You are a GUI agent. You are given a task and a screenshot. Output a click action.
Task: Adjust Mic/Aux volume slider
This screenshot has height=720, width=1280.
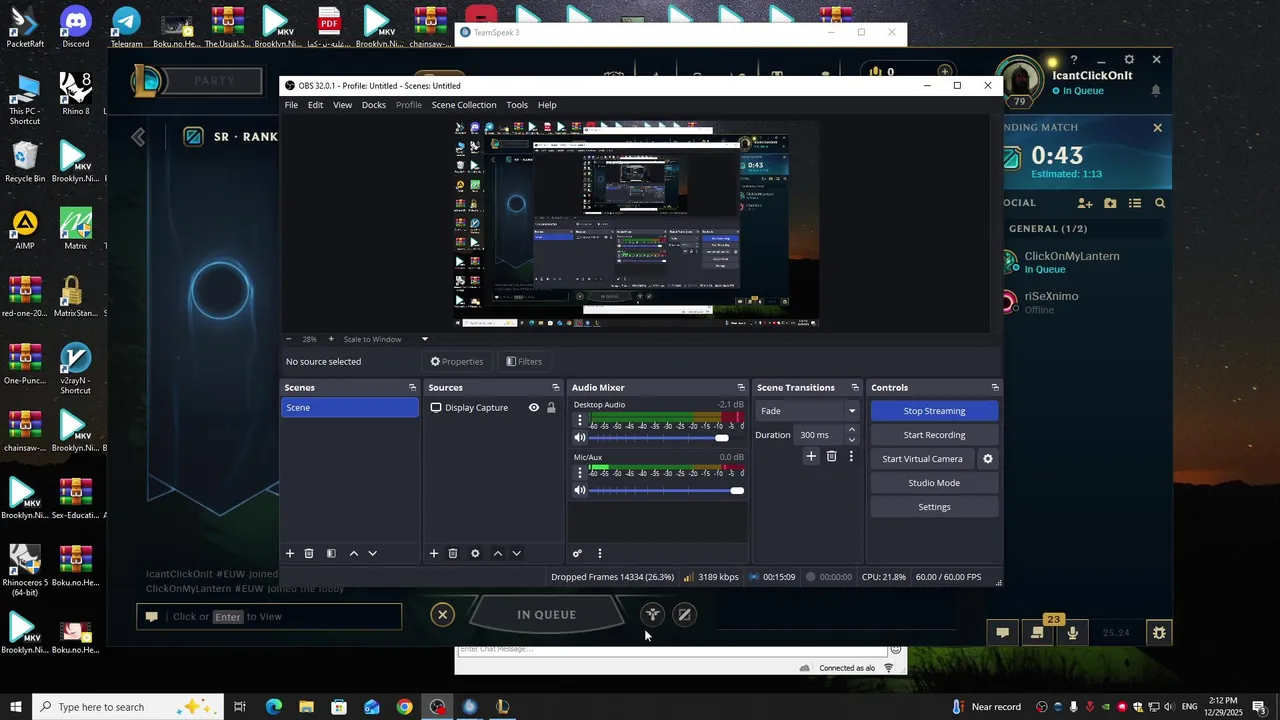(x=666, y=490)
